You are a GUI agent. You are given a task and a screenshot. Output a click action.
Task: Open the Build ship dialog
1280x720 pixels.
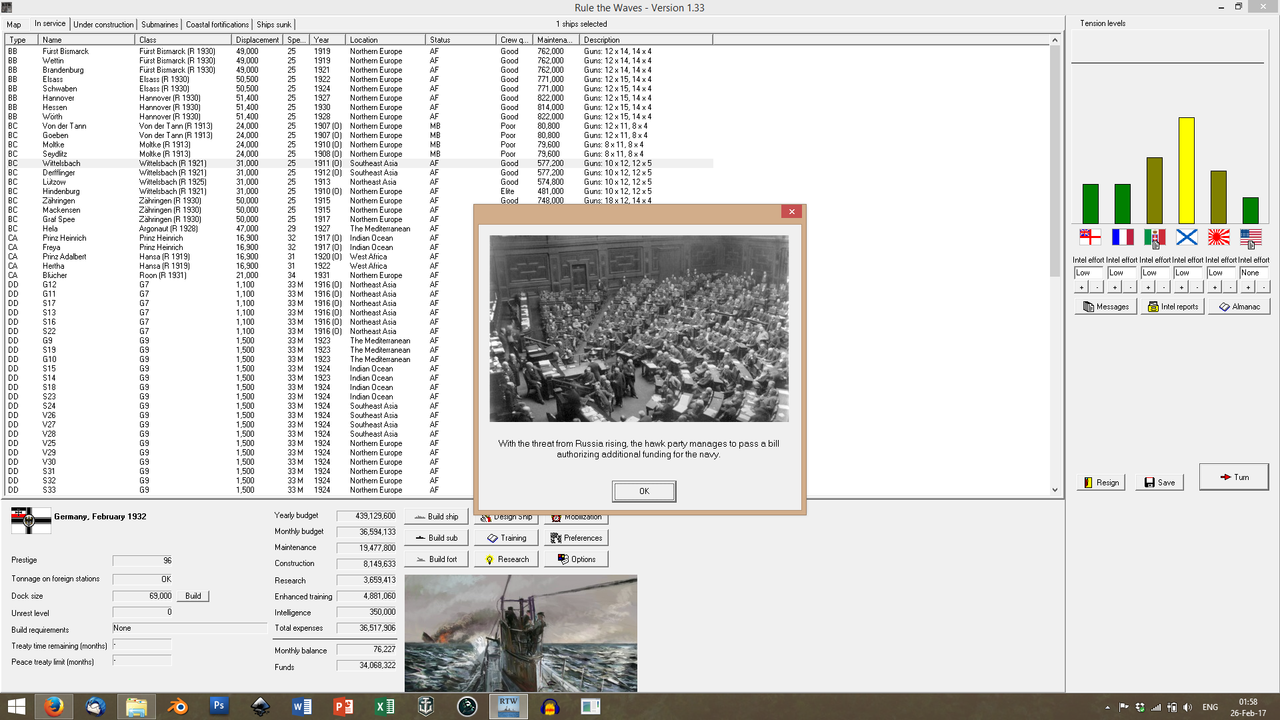pyautogui.click(x=436, y=516)
